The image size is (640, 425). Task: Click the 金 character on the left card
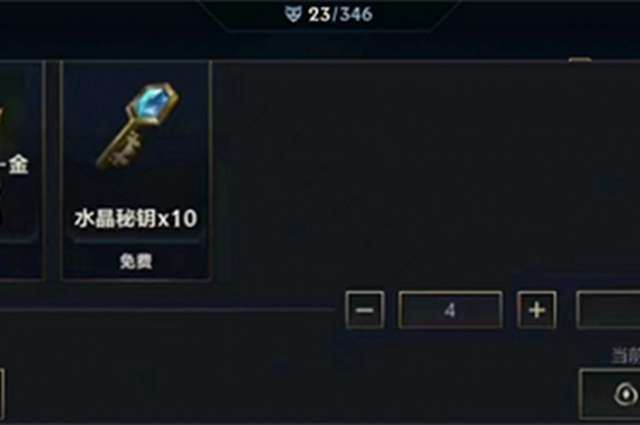click(x=19, y=165)
